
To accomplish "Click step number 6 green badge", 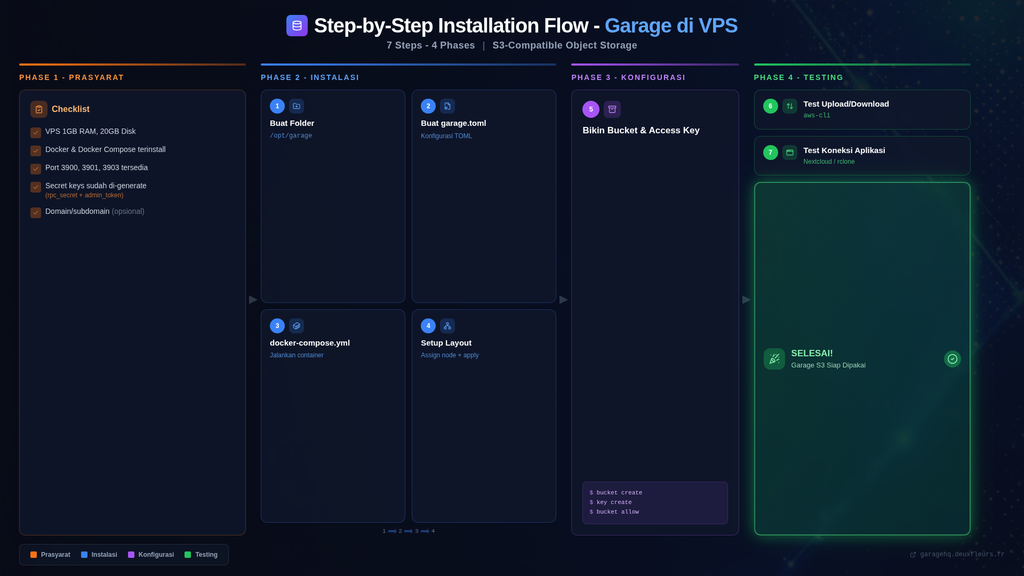I will pos(771,106).
